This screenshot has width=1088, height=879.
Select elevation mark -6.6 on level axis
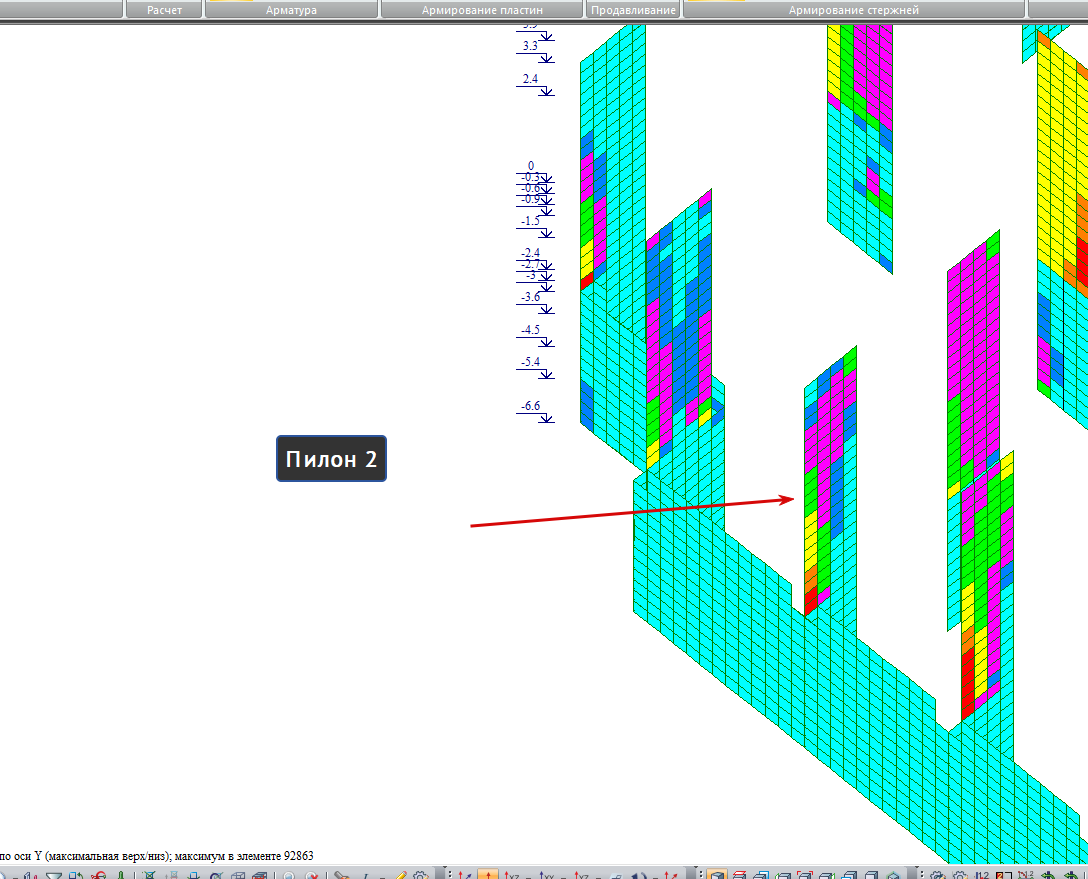point(532,406)
